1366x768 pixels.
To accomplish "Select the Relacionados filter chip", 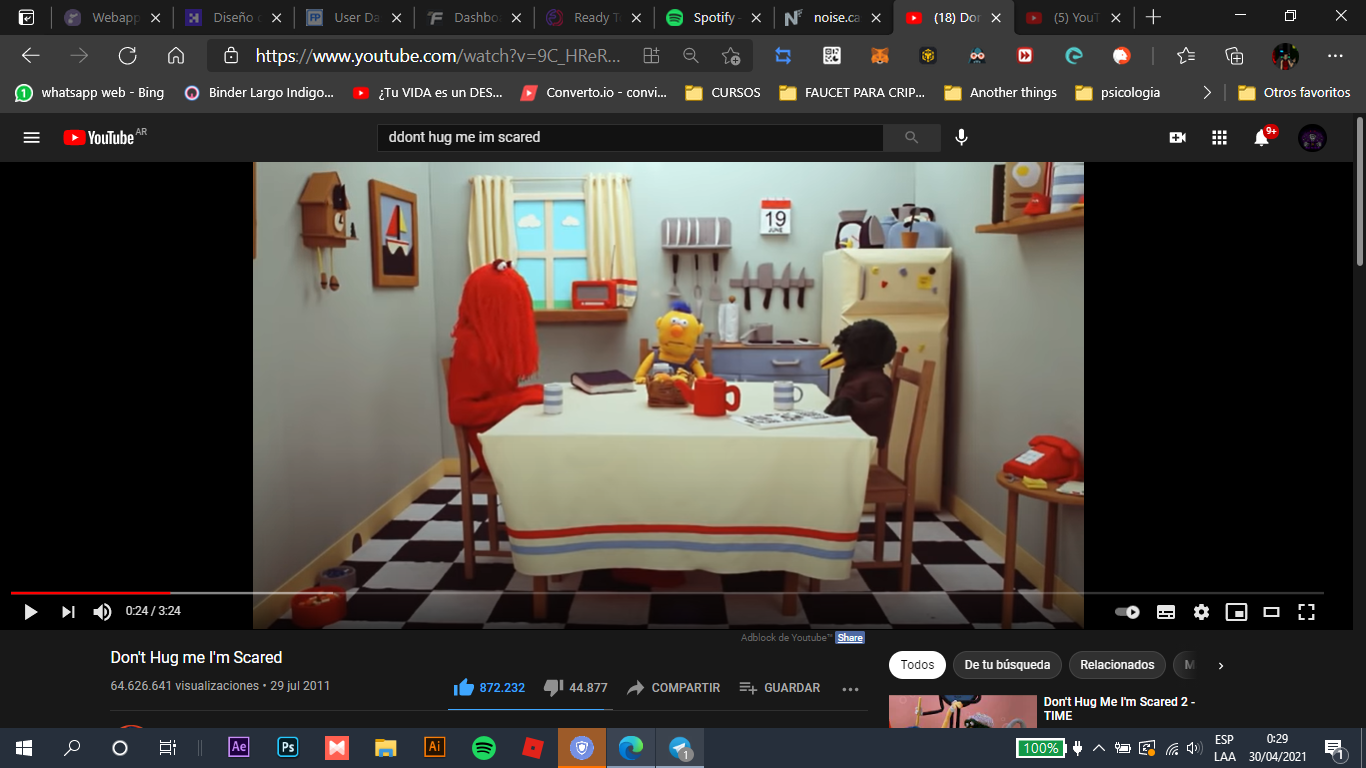I will (x=1117, y=665).
